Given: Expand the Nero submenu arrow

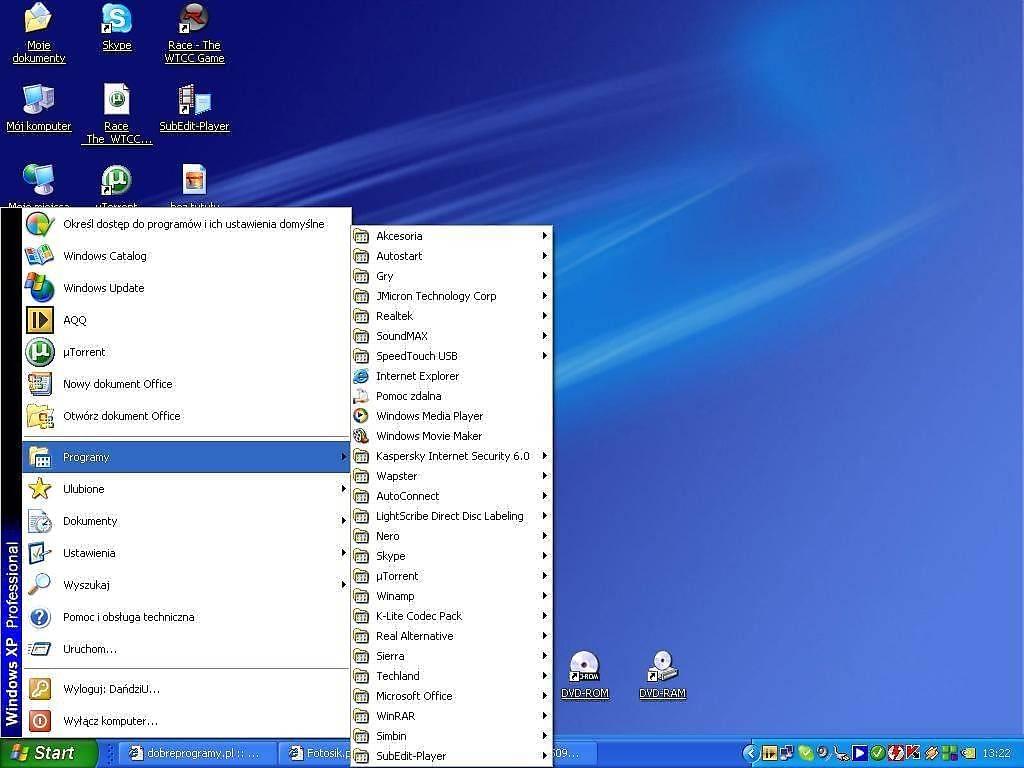Looking at the screenshot, I should (544, 536).
